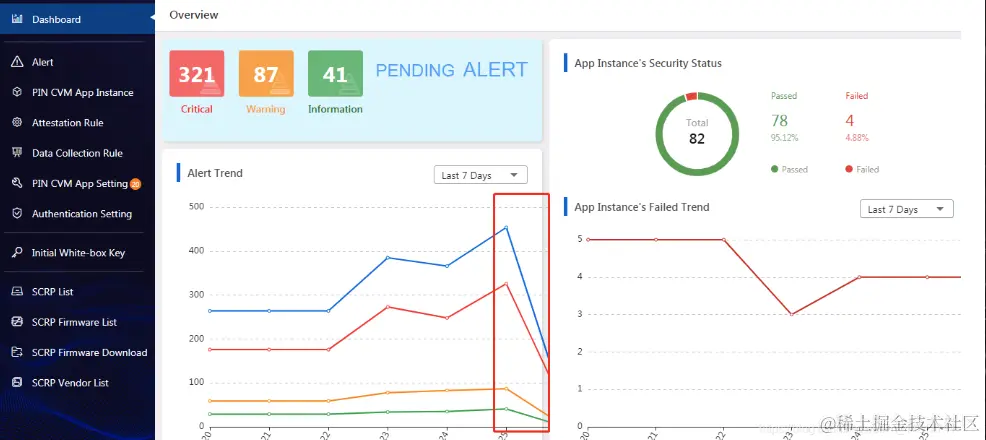Click the Alert triangle icon in sidebar
This screenshot has width=986, height=440.
point(18,62)
